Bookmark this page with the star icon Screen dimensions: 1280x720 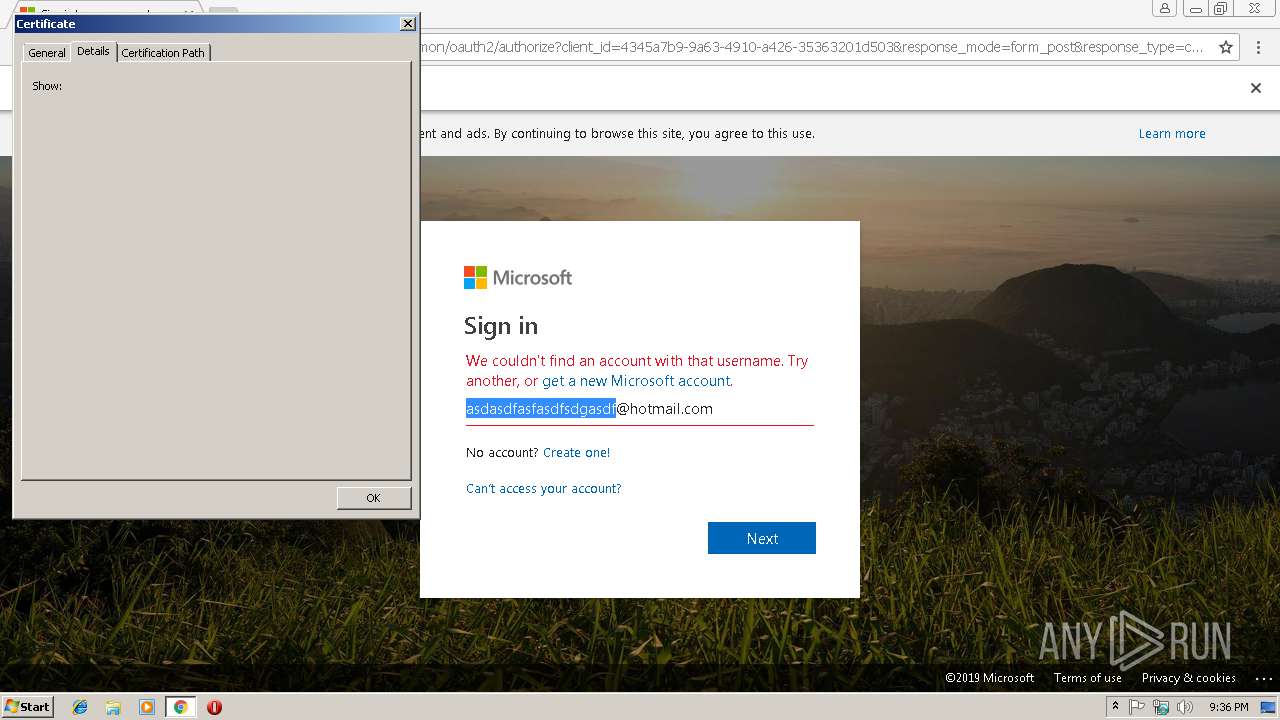pos(1226,47)
